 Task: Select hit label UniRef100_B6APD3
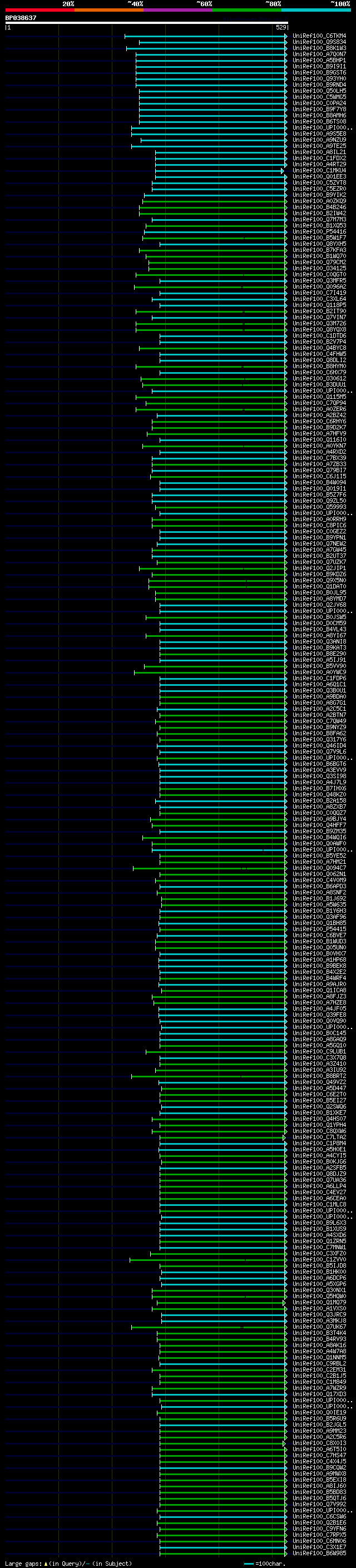319,886
